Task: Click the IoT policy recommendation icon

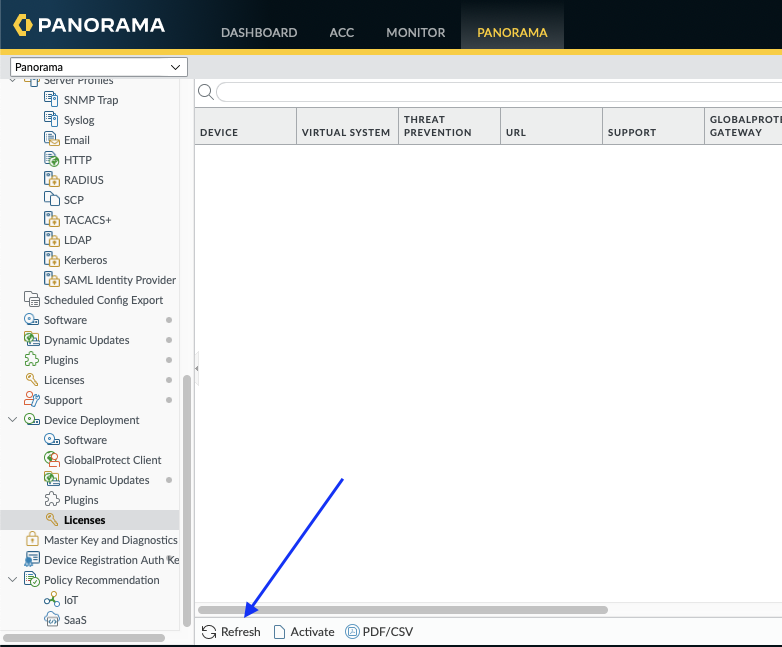Action: click(x=52, y=599)
